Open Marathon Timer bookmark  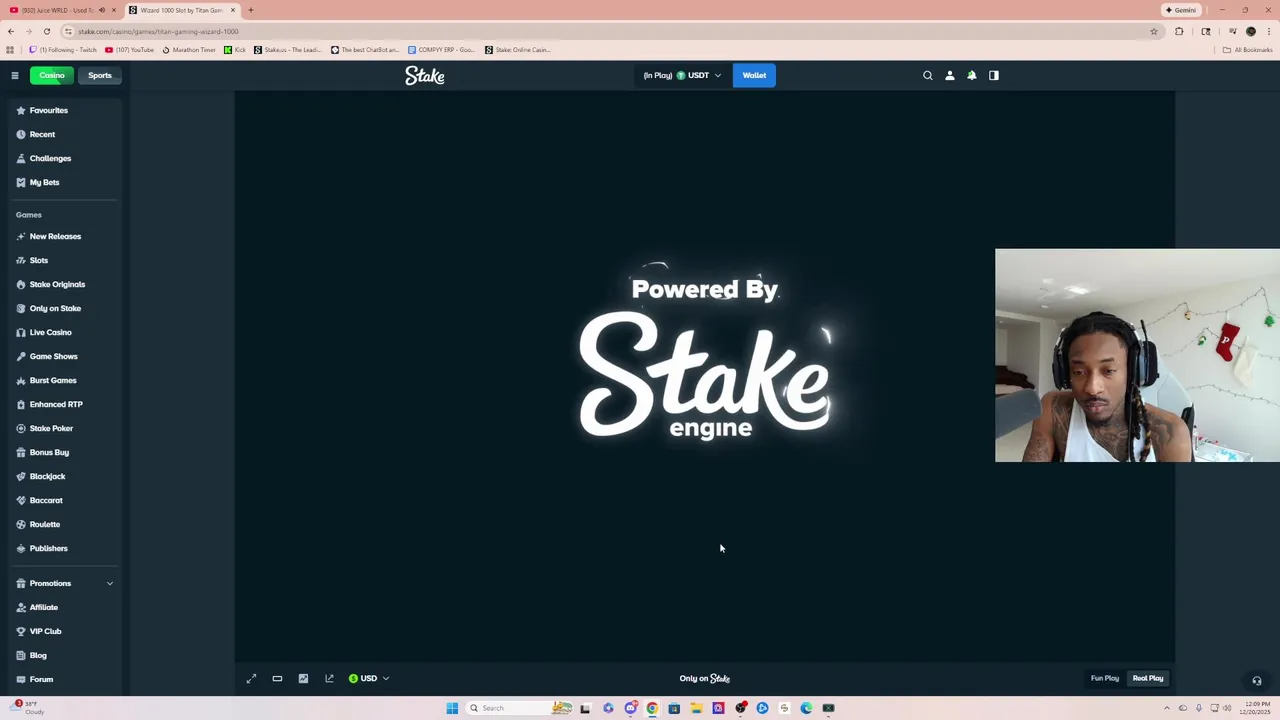(x=189, y=50)
